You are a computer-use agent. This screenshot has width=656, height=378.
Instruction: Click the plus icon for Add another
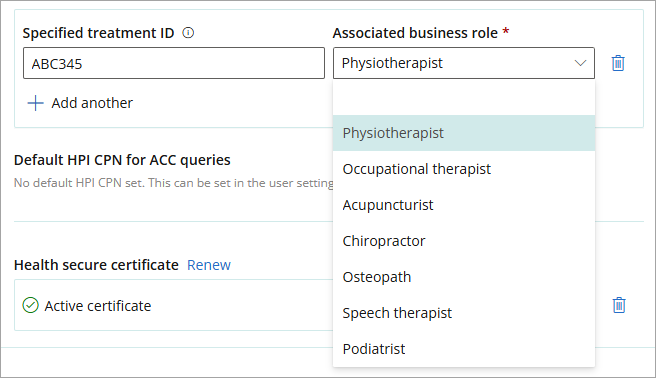[36, 103]
